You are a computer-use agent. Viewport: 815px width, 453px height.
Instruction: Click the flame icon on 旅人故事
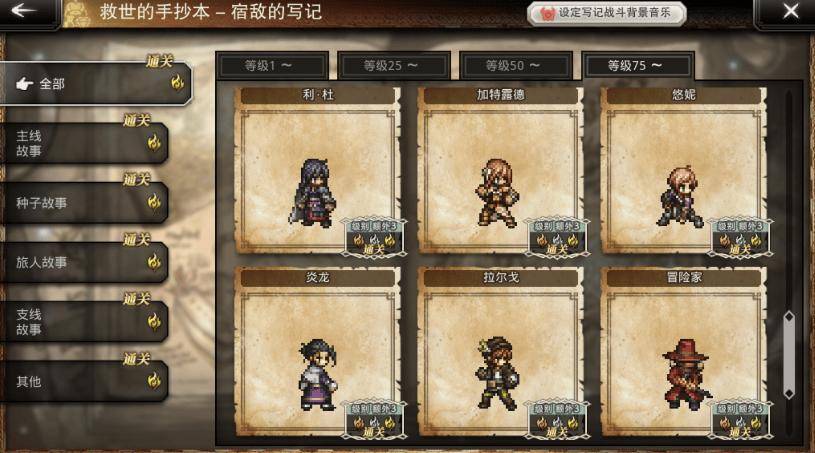(x=154, y=261)
